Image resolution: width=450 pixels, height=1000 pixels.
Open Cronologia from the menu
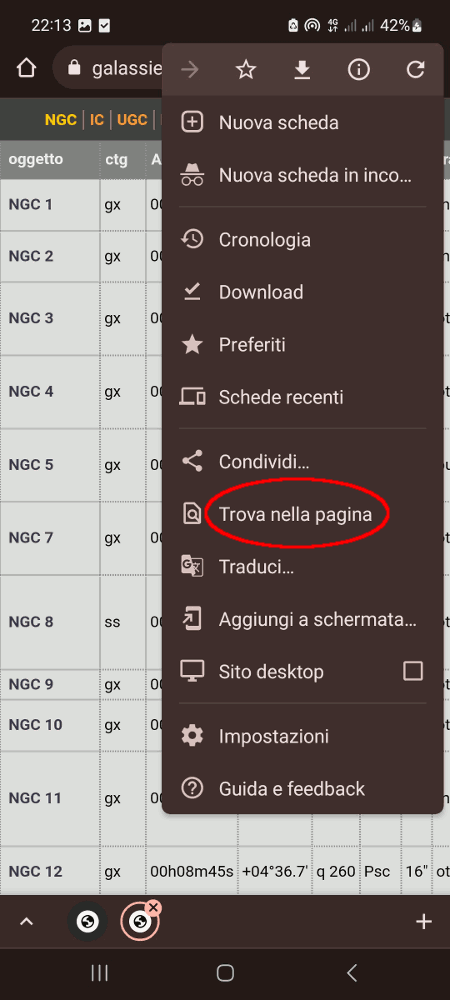303,240
